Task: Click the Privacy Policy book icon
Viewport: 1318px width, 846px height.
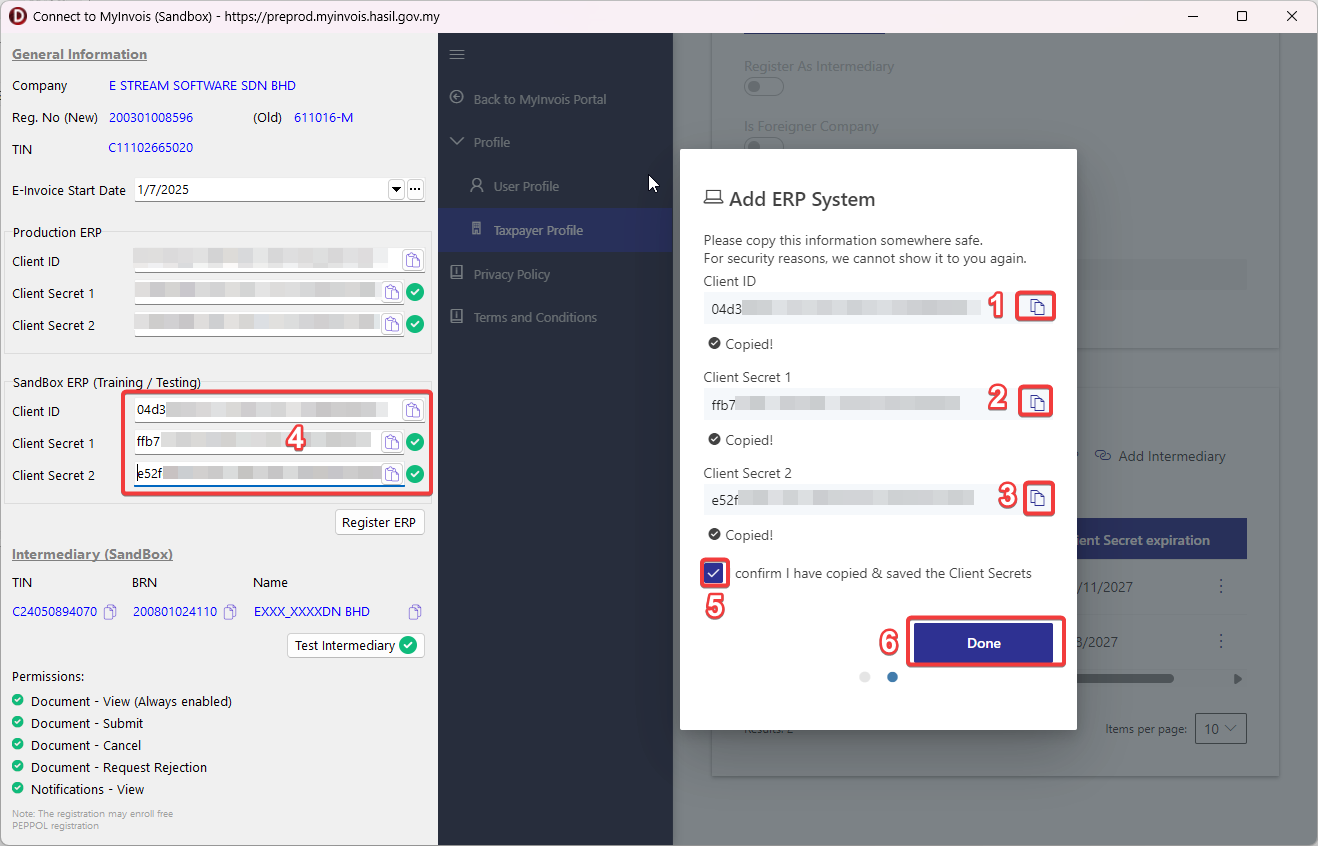Action: coord(457,273)
